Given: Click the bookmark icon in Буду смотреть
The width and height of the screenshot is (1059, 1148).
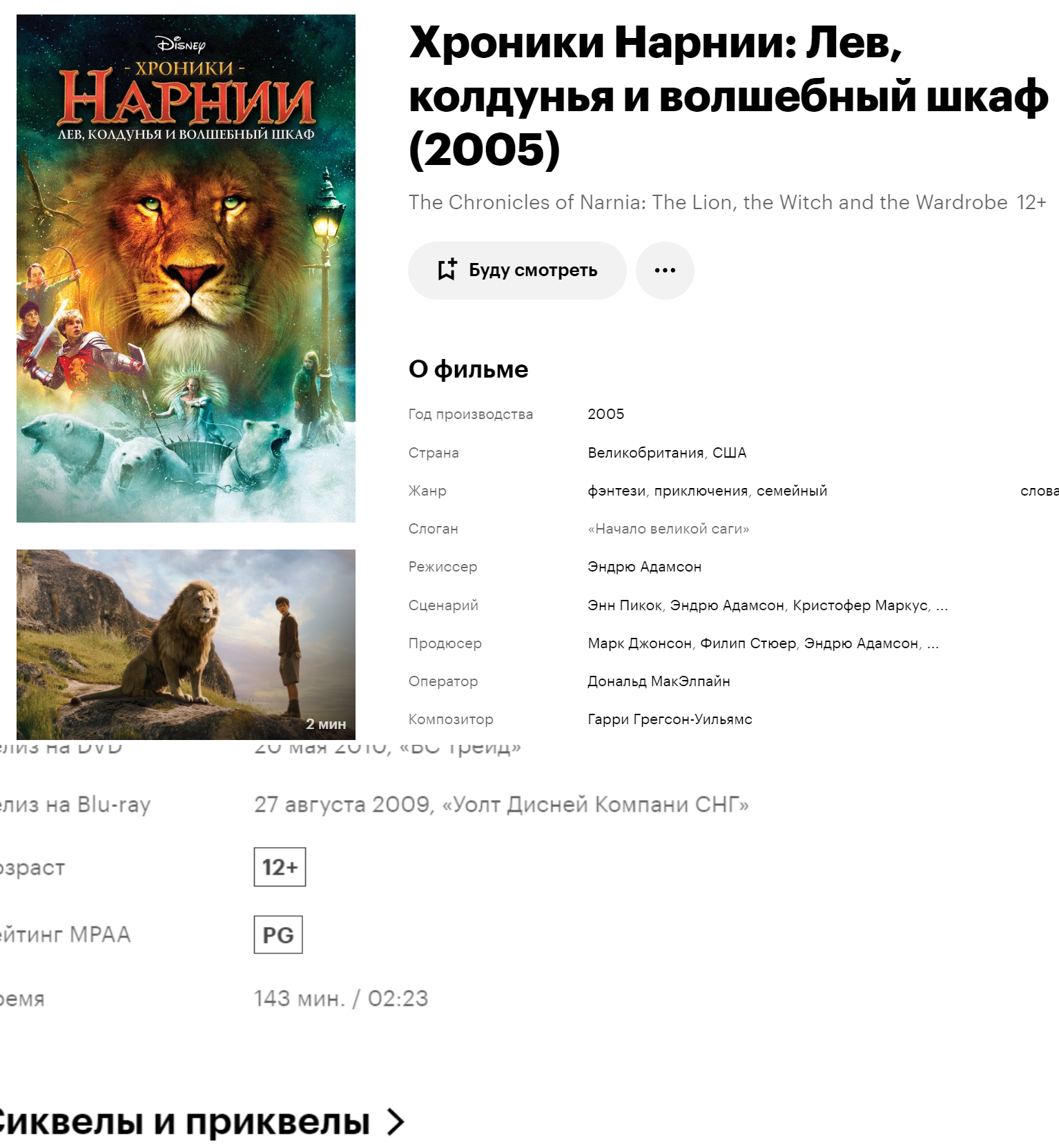Looking at the screenshot, I should (447, 270).
